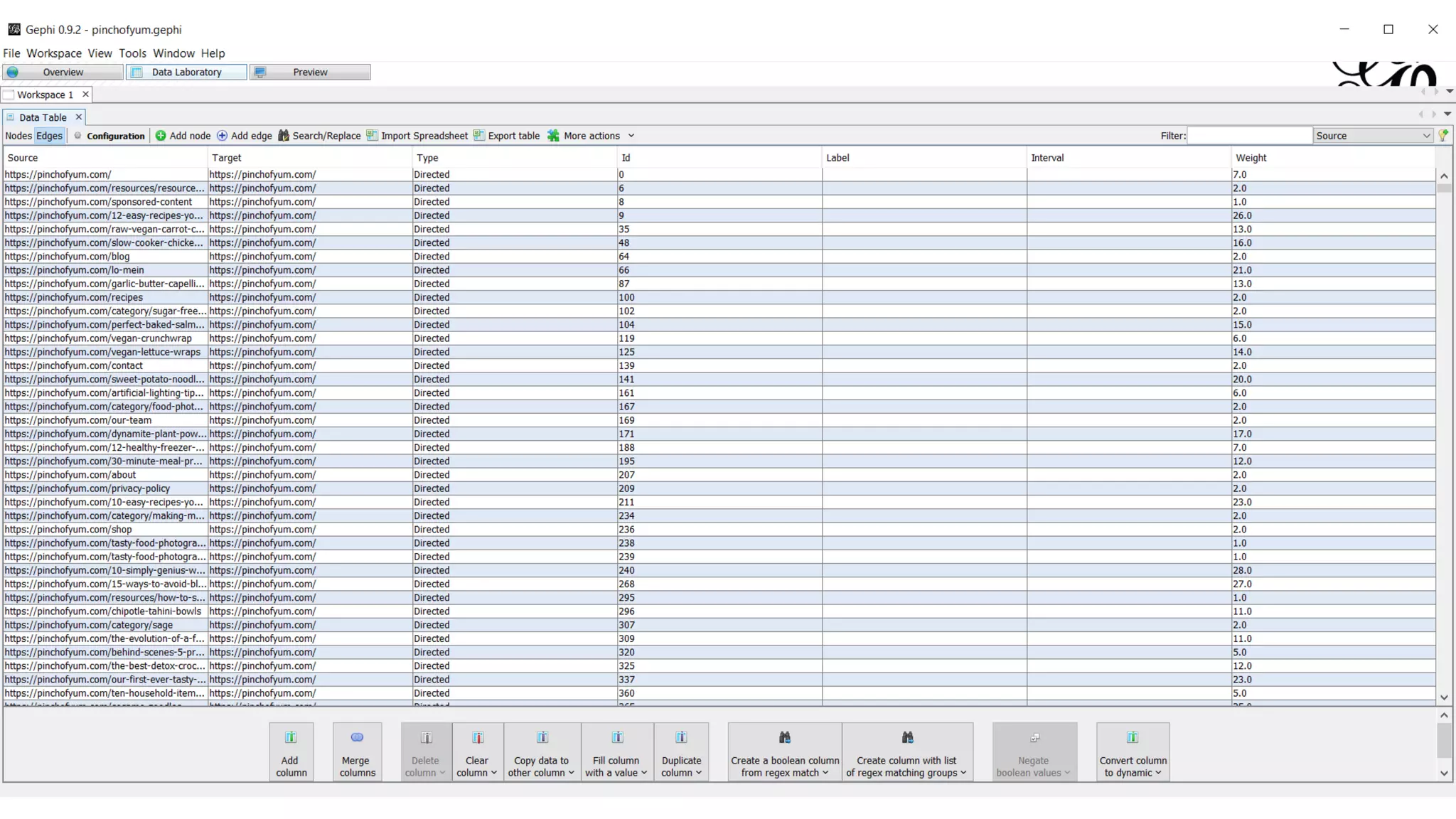Expand the More actions dropdown

[631, 136]
